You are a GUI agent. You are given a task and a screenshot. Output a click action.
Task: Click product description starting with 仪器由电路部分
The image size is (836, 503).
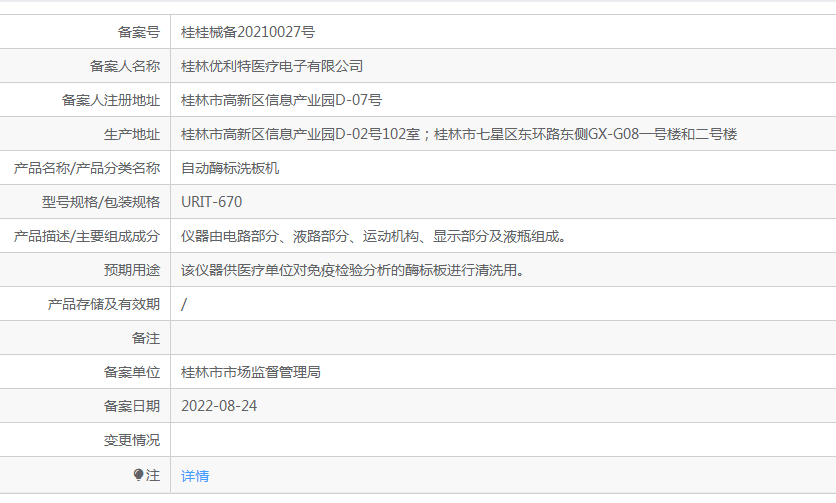[374, 236]
